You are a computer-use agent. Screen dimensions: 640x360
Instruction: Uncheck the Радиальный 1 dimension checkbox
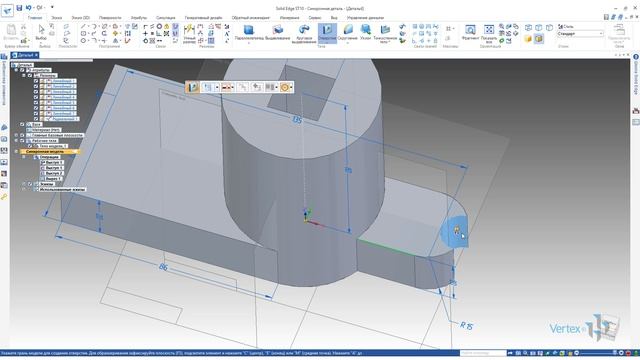coord(36,119)
